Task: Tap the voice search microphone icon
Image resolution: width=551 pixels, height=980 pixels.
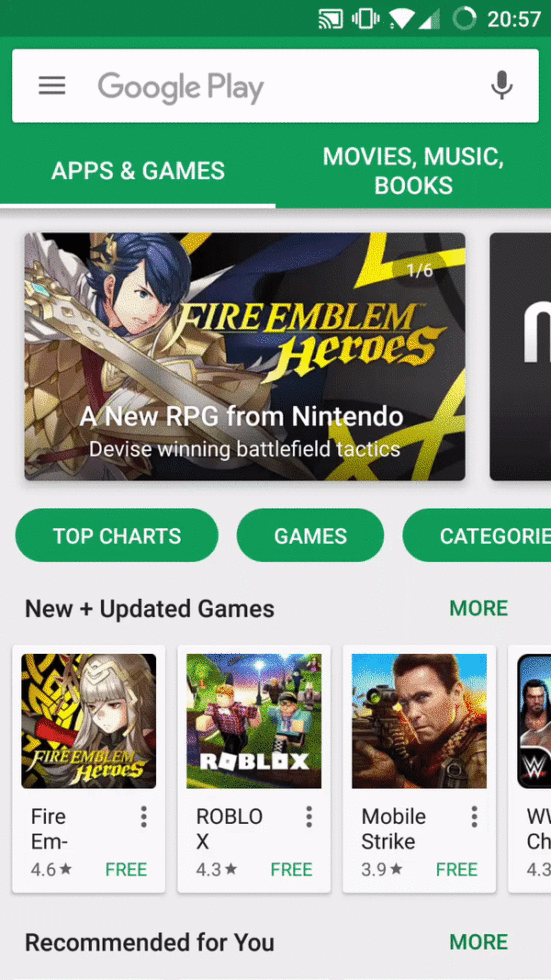Action: tap(502, 86)
